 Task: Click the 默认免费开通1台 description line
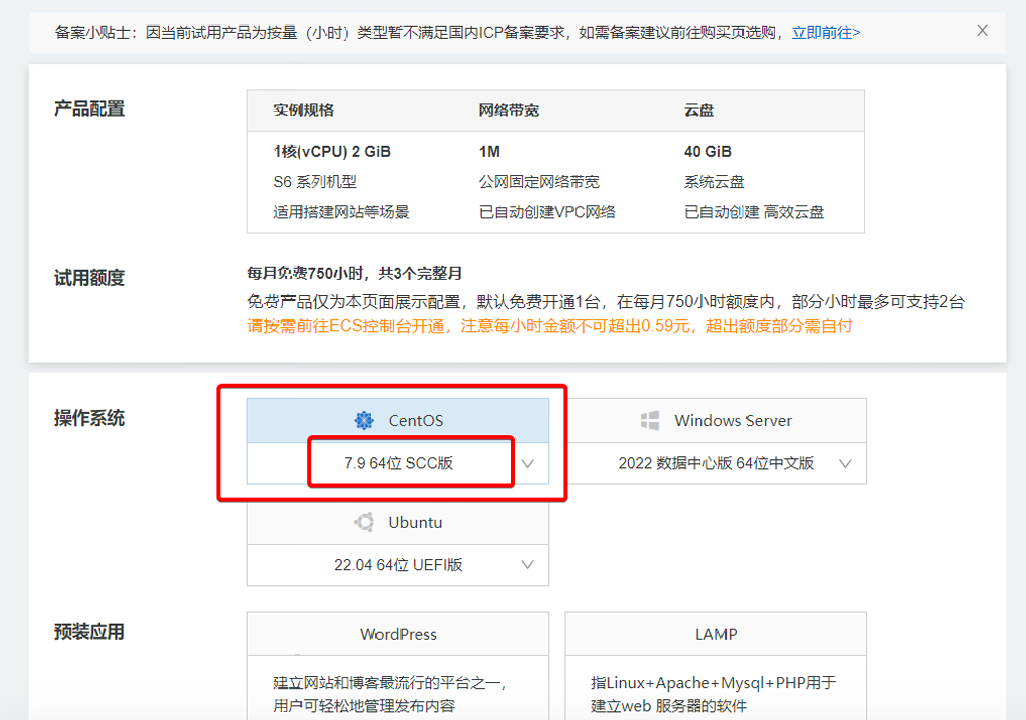(606, 302)
